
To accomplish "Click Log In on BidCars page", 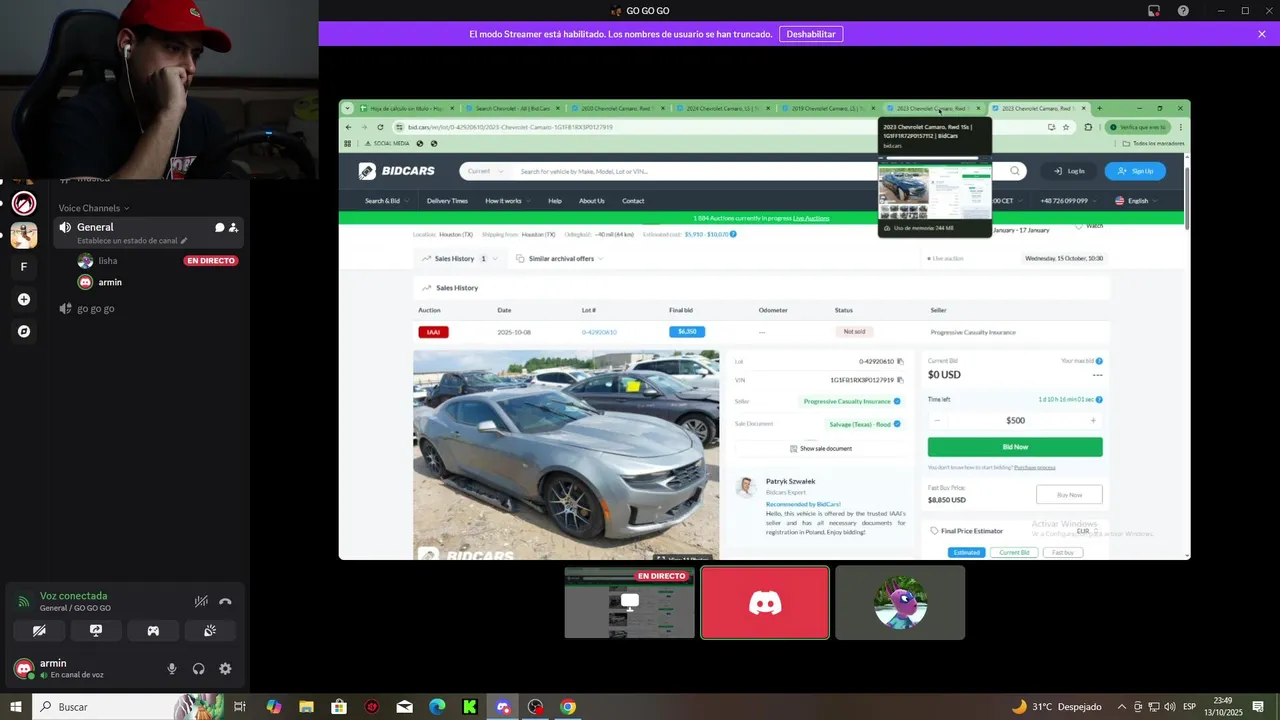I will coord(1070,171).
